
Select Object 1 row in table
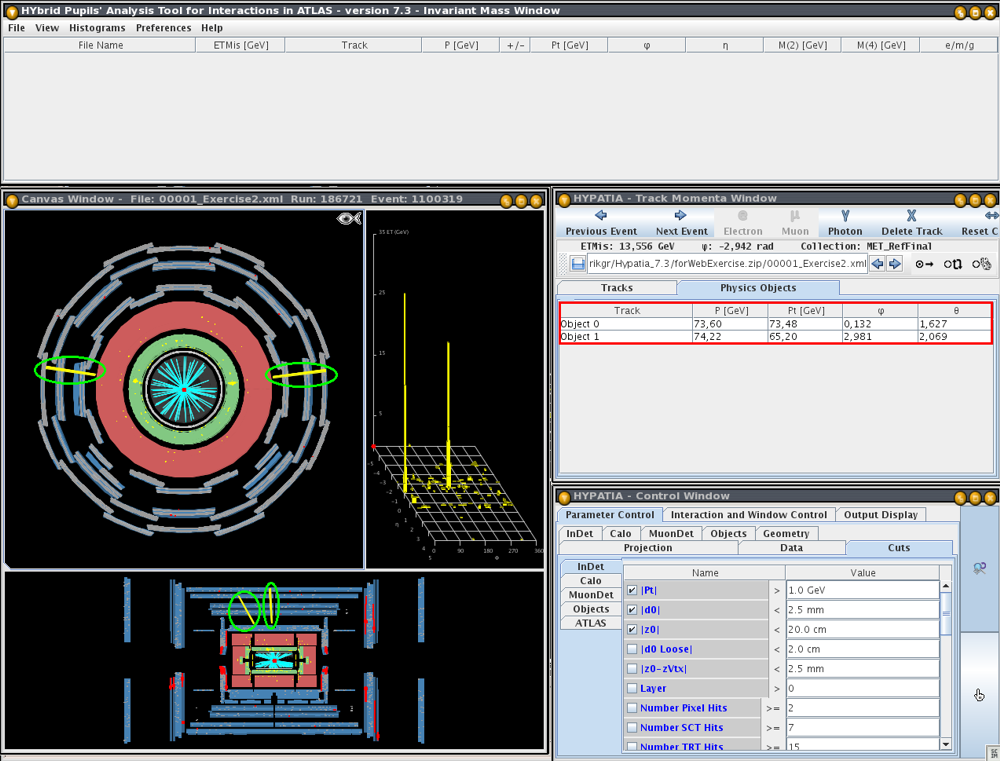[627, 337]
